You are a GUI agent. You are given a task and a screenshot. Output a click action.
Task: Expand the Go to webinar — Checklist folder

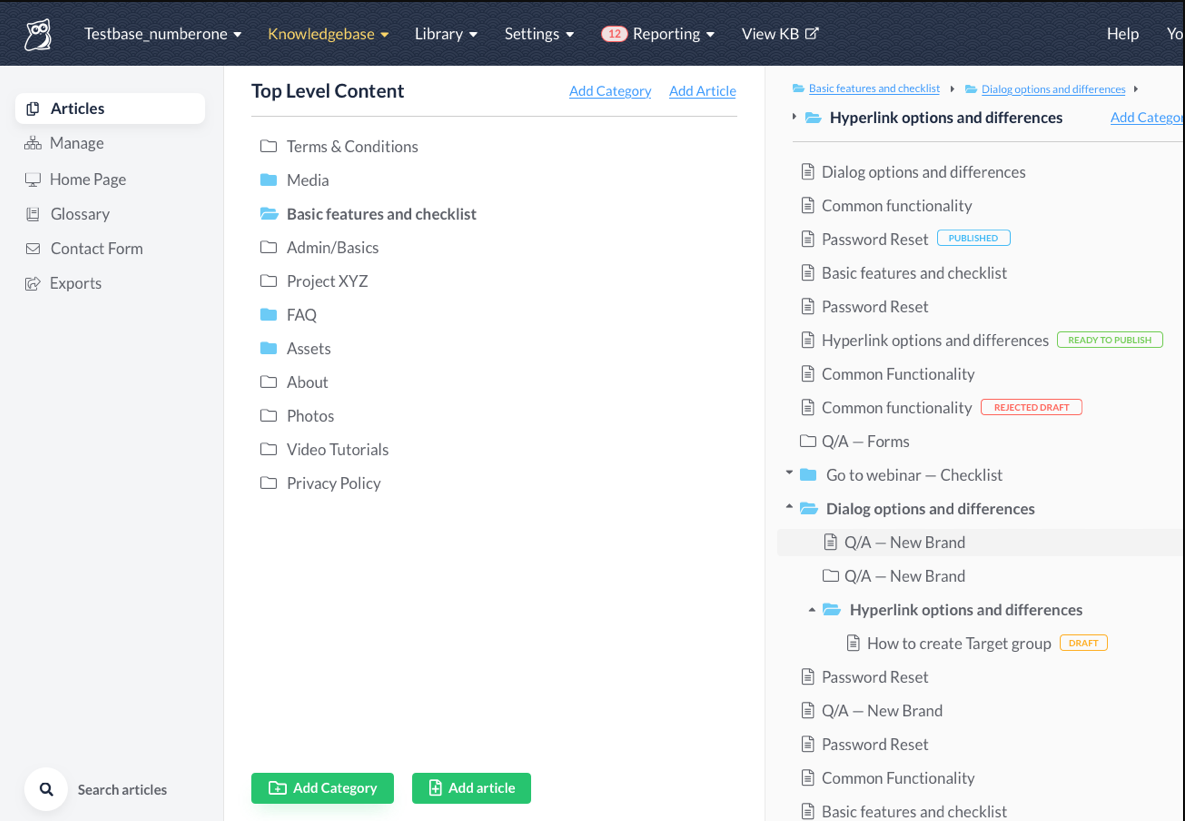pyautogui.click(x=789, y=472)
